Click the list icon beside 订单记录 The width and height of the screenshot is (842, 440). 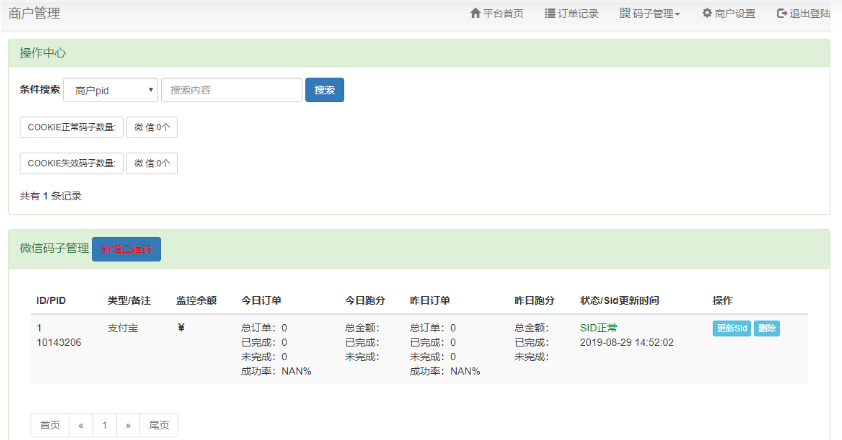(x=550, y=13)
